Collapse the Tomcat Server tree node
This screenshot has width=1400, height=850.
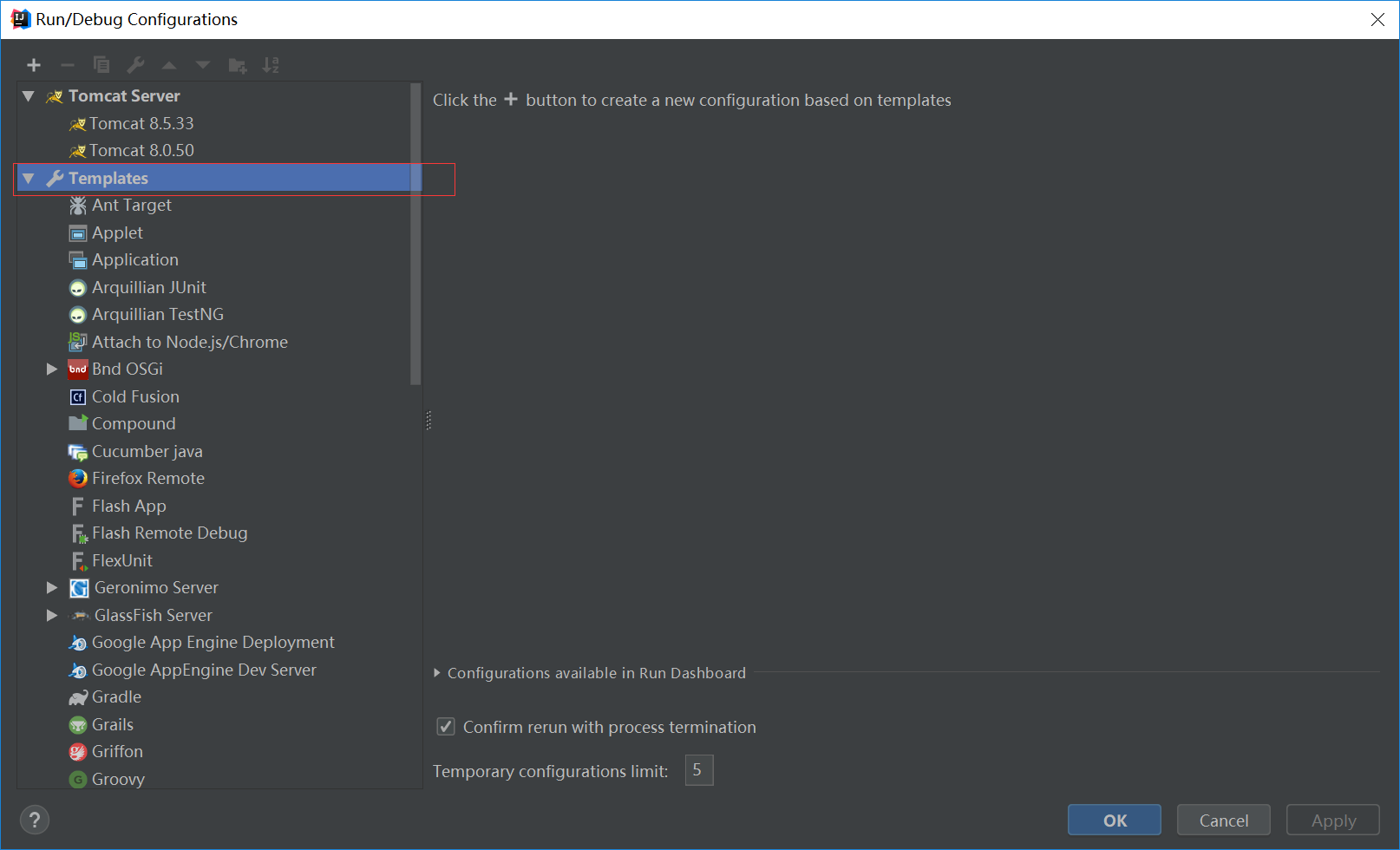[x=29, y=96]
